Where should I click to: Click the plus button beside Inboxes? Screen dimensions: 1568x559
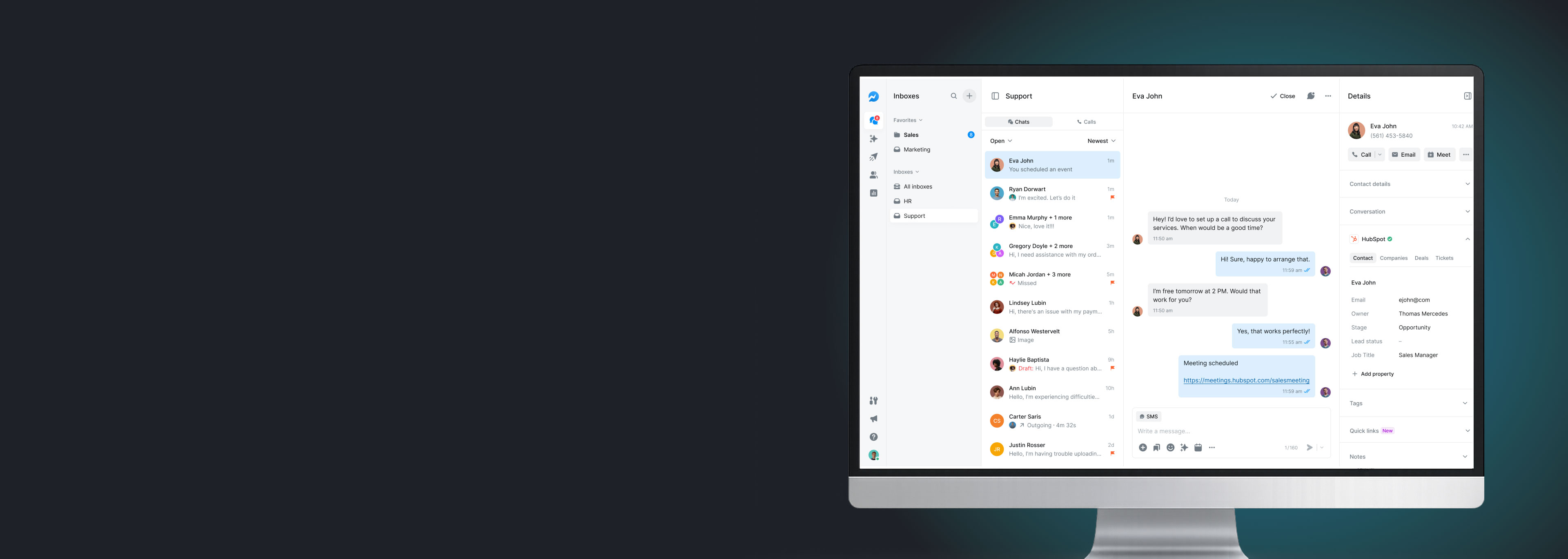coord(970,96)
